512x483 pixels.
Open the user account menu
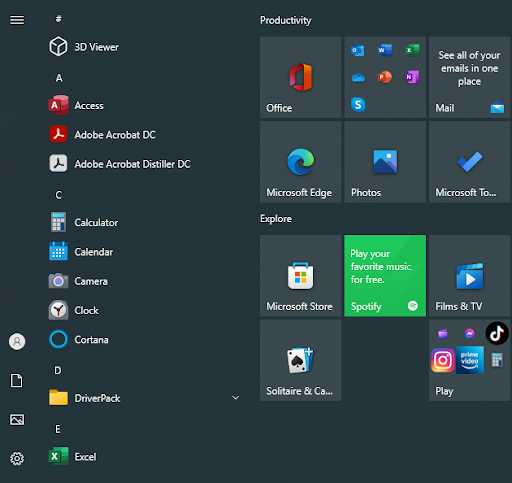(17, 341)
